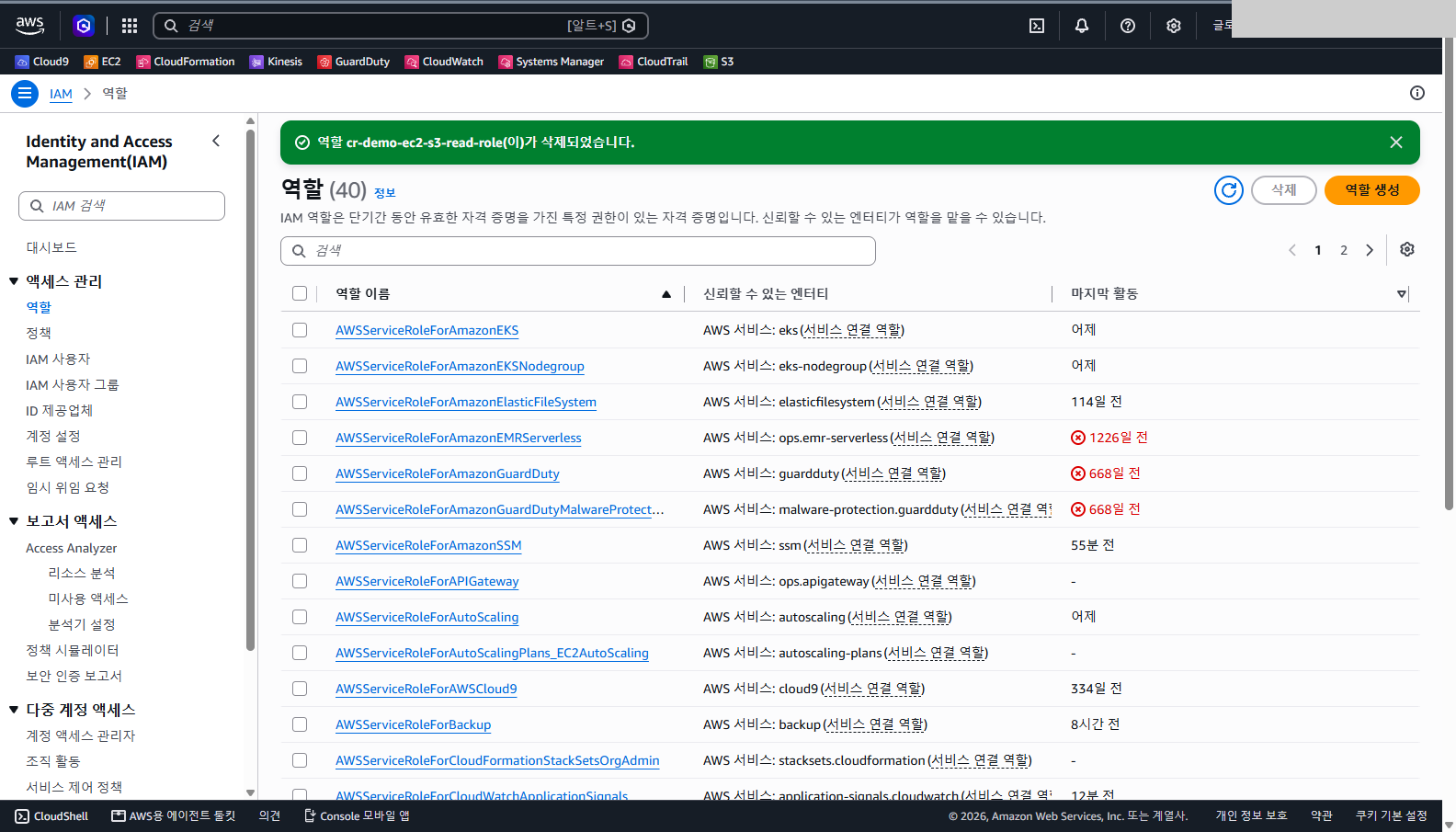The width and height of the screenshot is (1456, 832).
Task: Sort by 마지막 활동 column arrow
Action: click(x=1402, y=294)
